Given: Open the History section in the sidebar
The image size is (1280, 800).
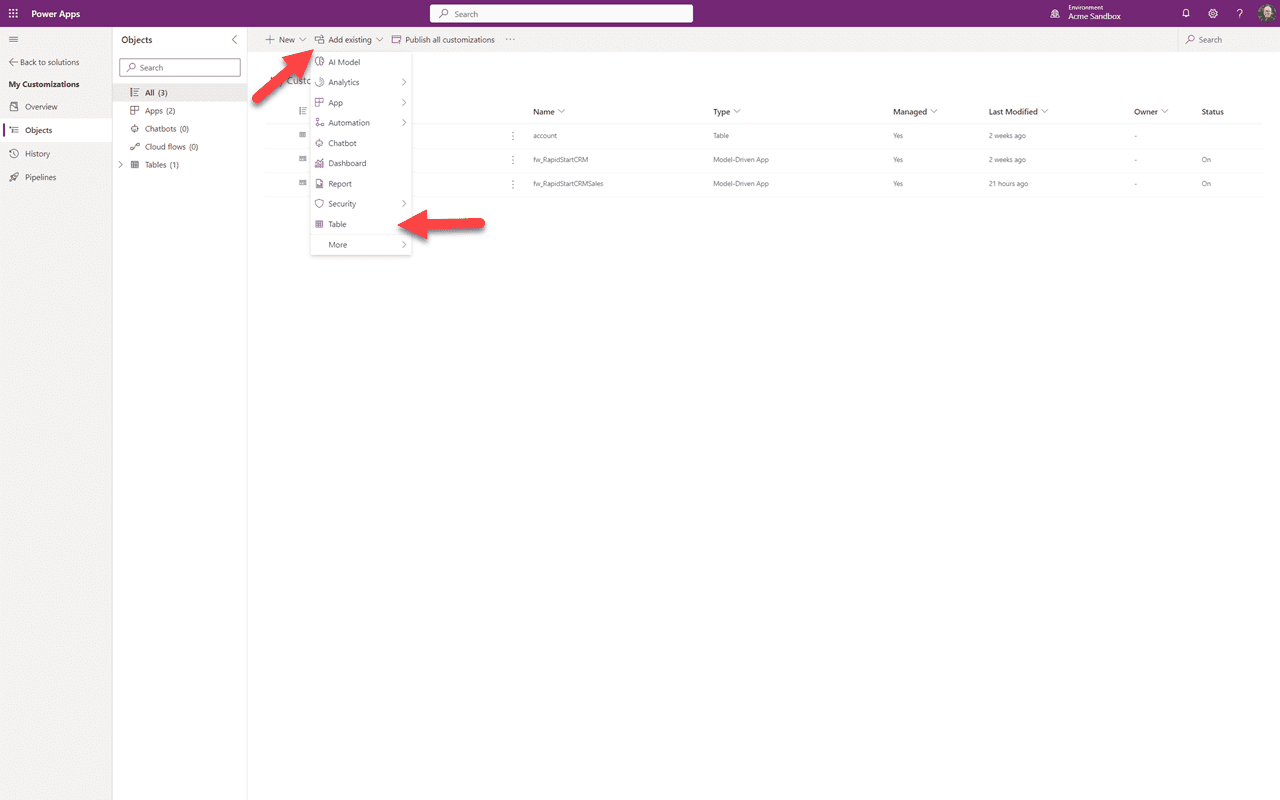Looking at the screenshot, I should tap(36, 153).
